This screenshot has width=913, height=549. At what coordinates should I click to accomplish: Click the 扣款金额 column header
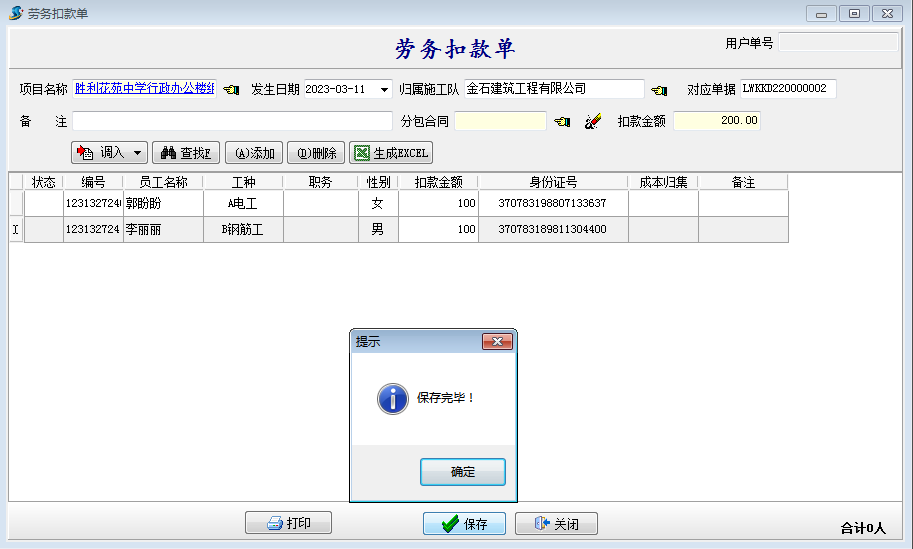pos(438,182)
